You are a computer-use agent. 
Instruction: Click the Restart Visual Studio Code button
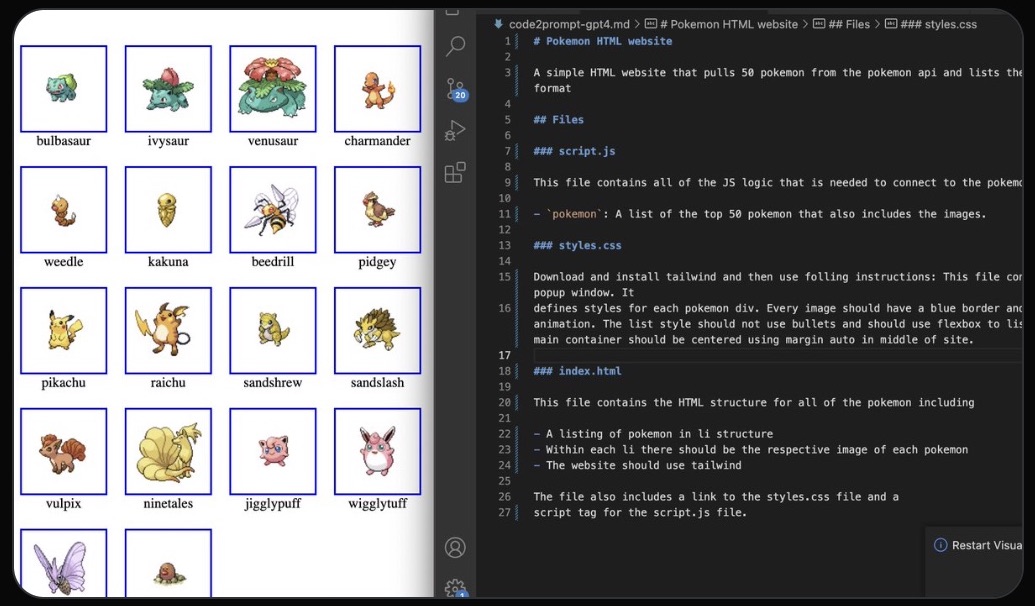tap(990, 544)
